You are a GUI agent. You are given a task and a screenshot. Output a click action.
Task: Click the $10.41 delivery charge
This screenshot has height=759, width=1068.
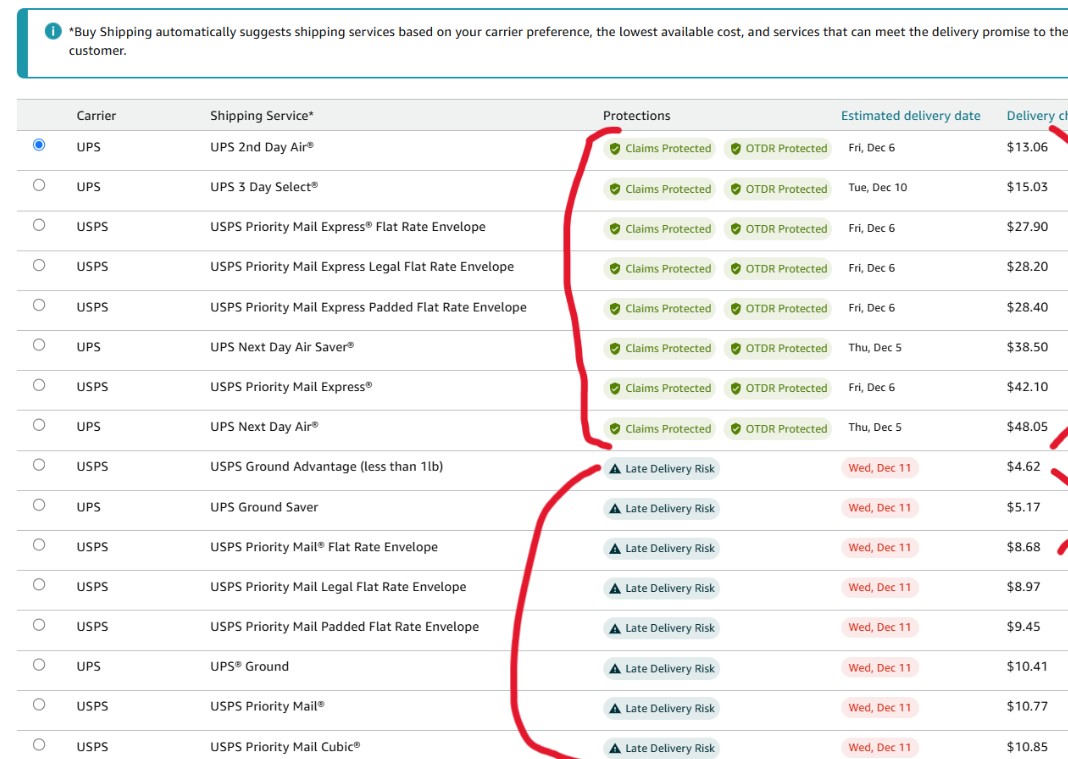click(x=1027, y=666)
